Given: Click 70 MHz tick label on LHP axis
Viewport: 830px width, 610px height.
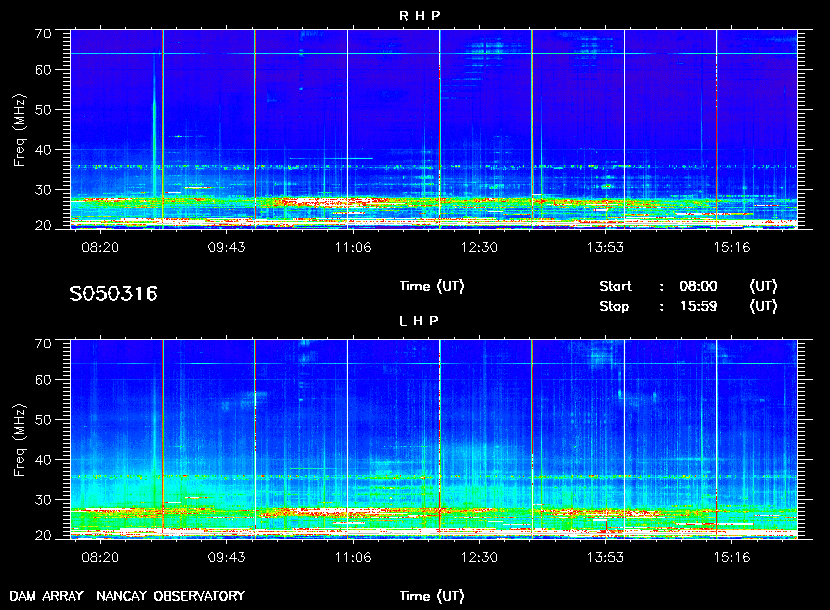Looking at the screenshot, I should point(43,344).
